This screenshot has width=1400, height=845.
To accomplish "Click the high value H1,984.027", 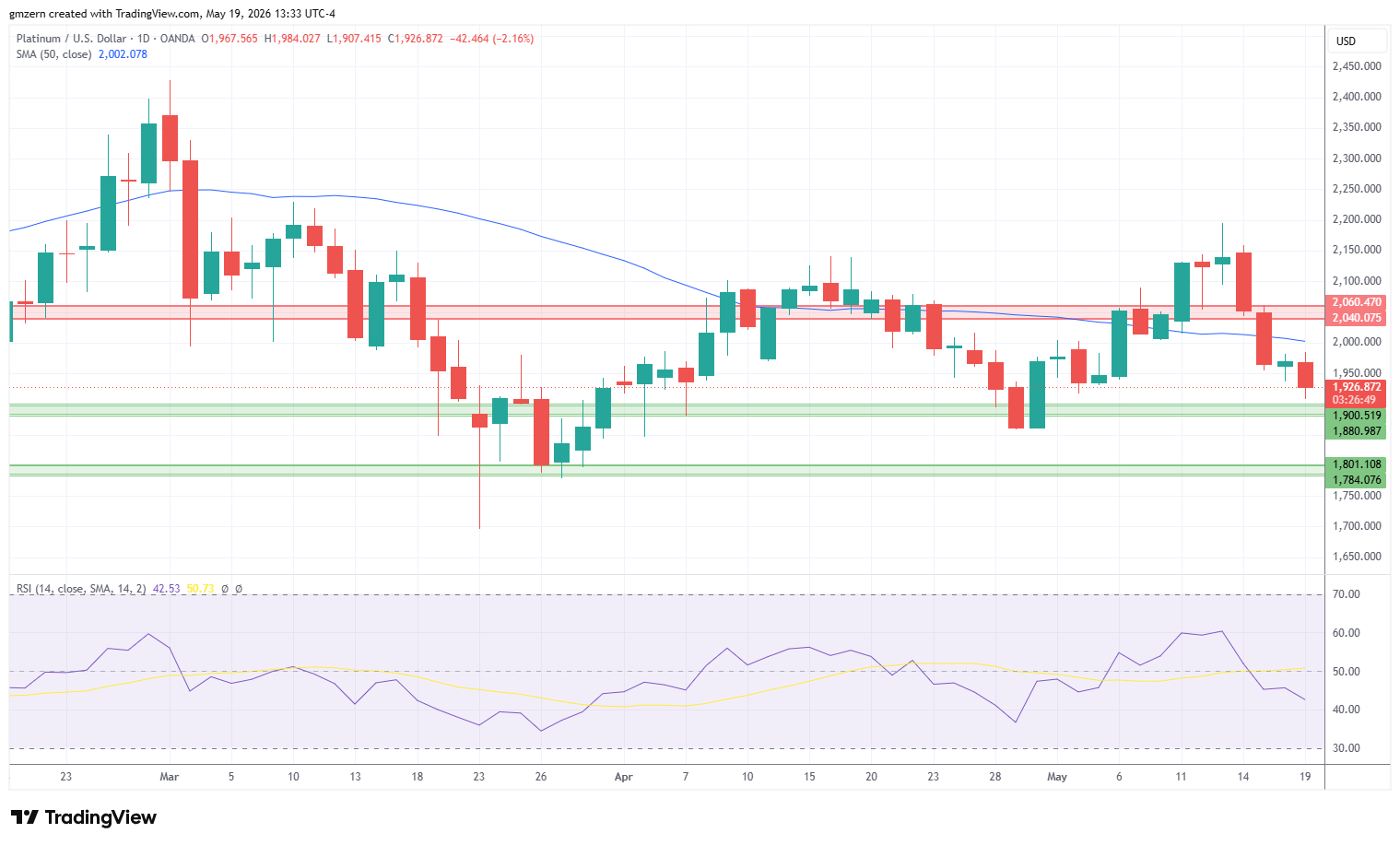I will point(292,39).
